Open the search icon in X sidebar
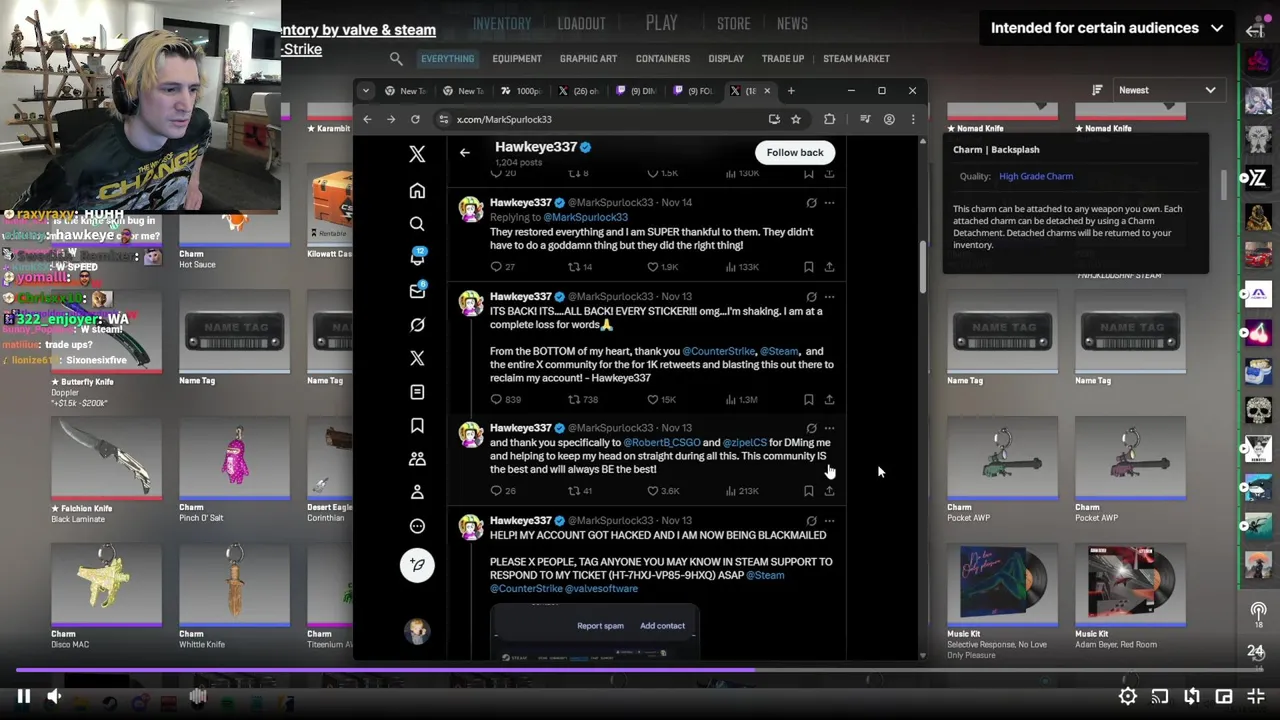 [417, 224]
